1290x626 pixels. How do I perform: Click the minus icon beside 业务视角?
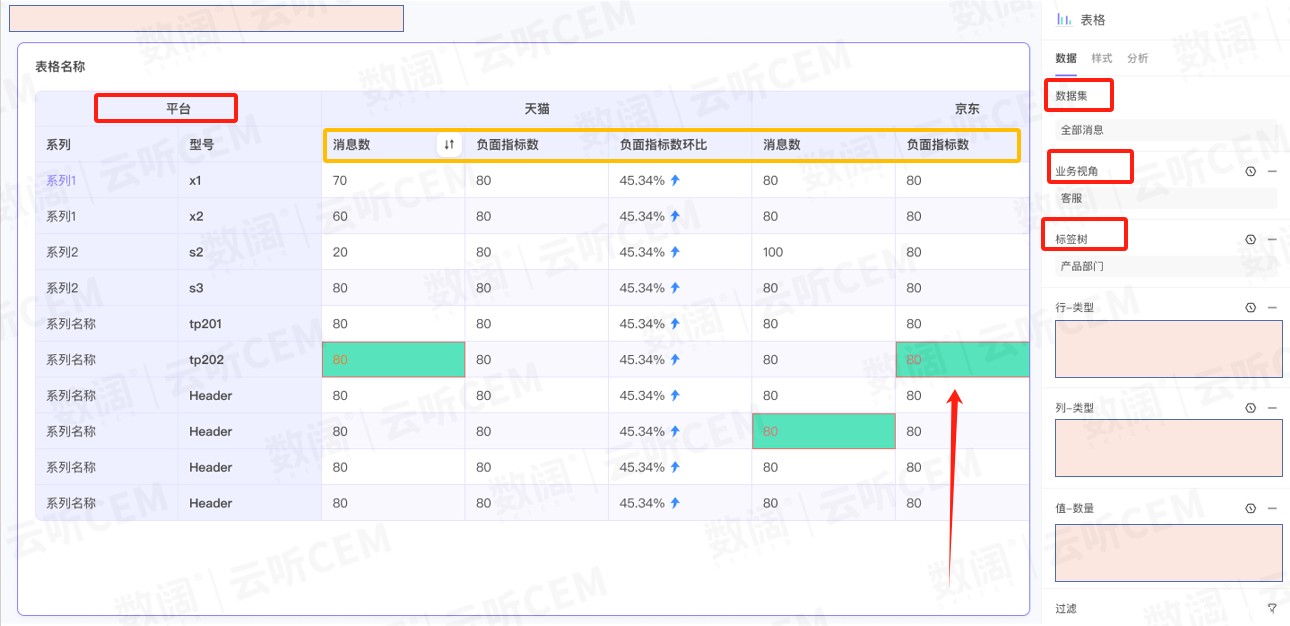coord(1272,171)
